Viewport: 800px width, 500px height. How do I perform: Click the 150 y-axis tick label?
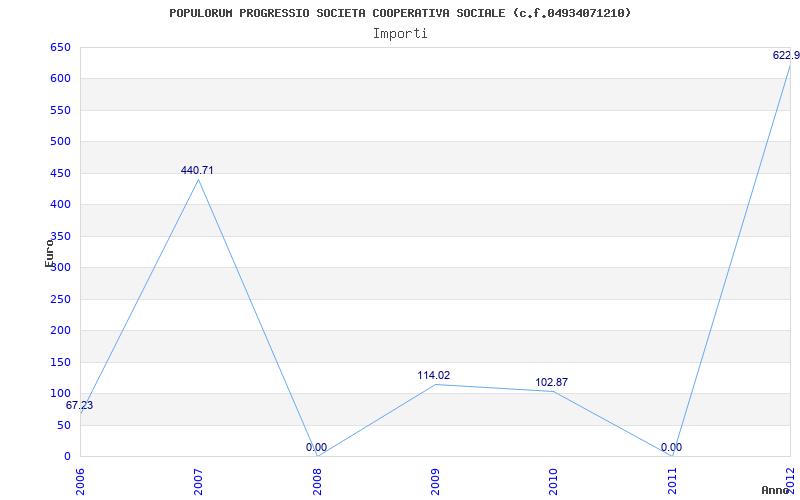(x=60, y=362)
